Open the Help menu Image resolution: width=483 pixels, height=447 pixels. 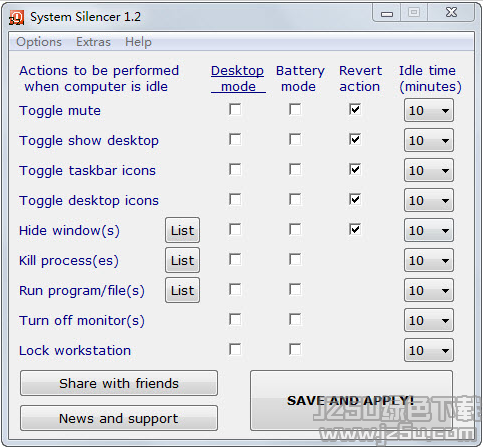tap(138, 42)
